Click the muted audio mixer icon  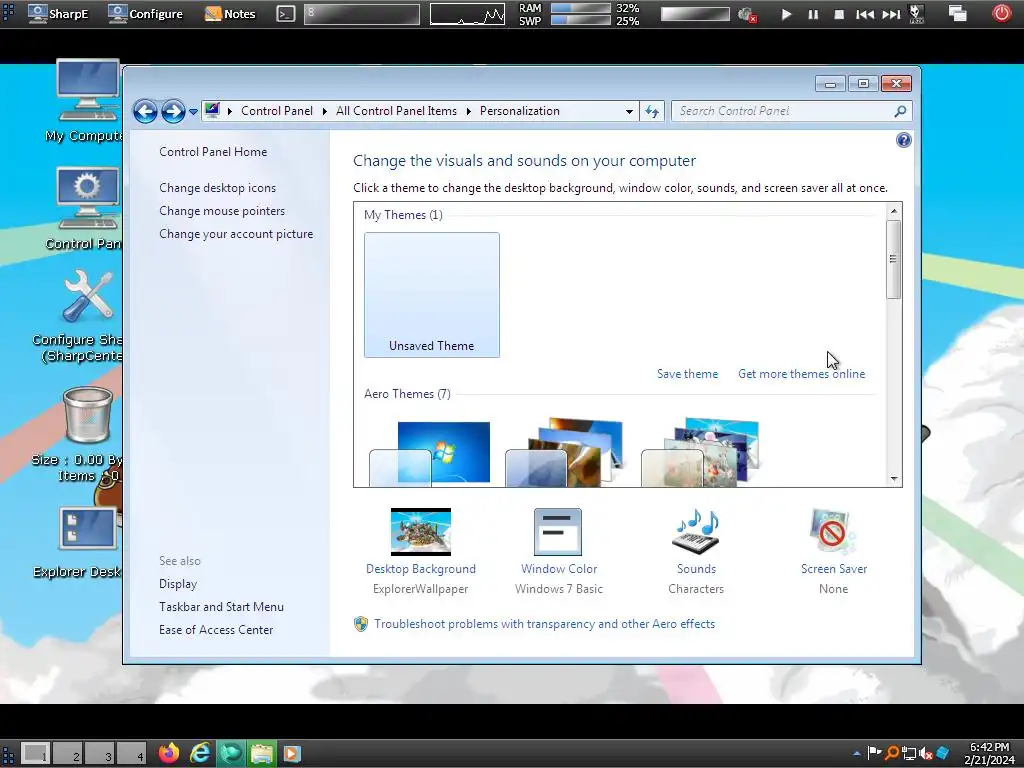(x=747, y=14)
